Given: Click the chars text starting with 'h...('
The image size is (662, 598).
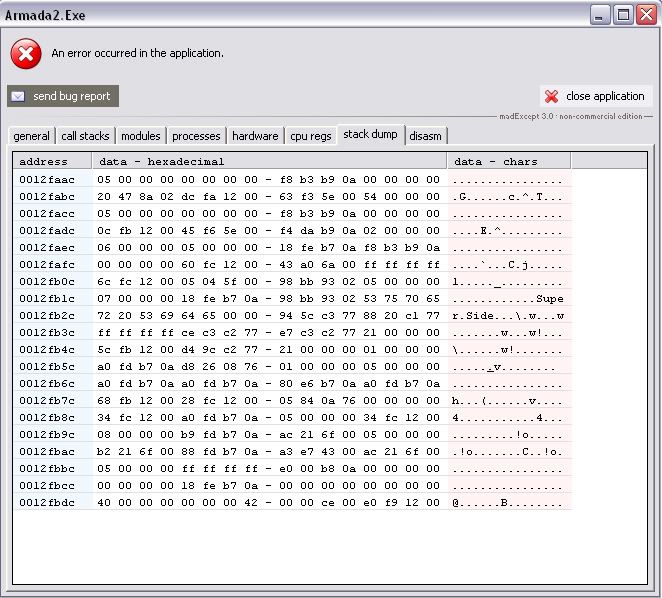Looking at the screenshot, I should [508, 401].
